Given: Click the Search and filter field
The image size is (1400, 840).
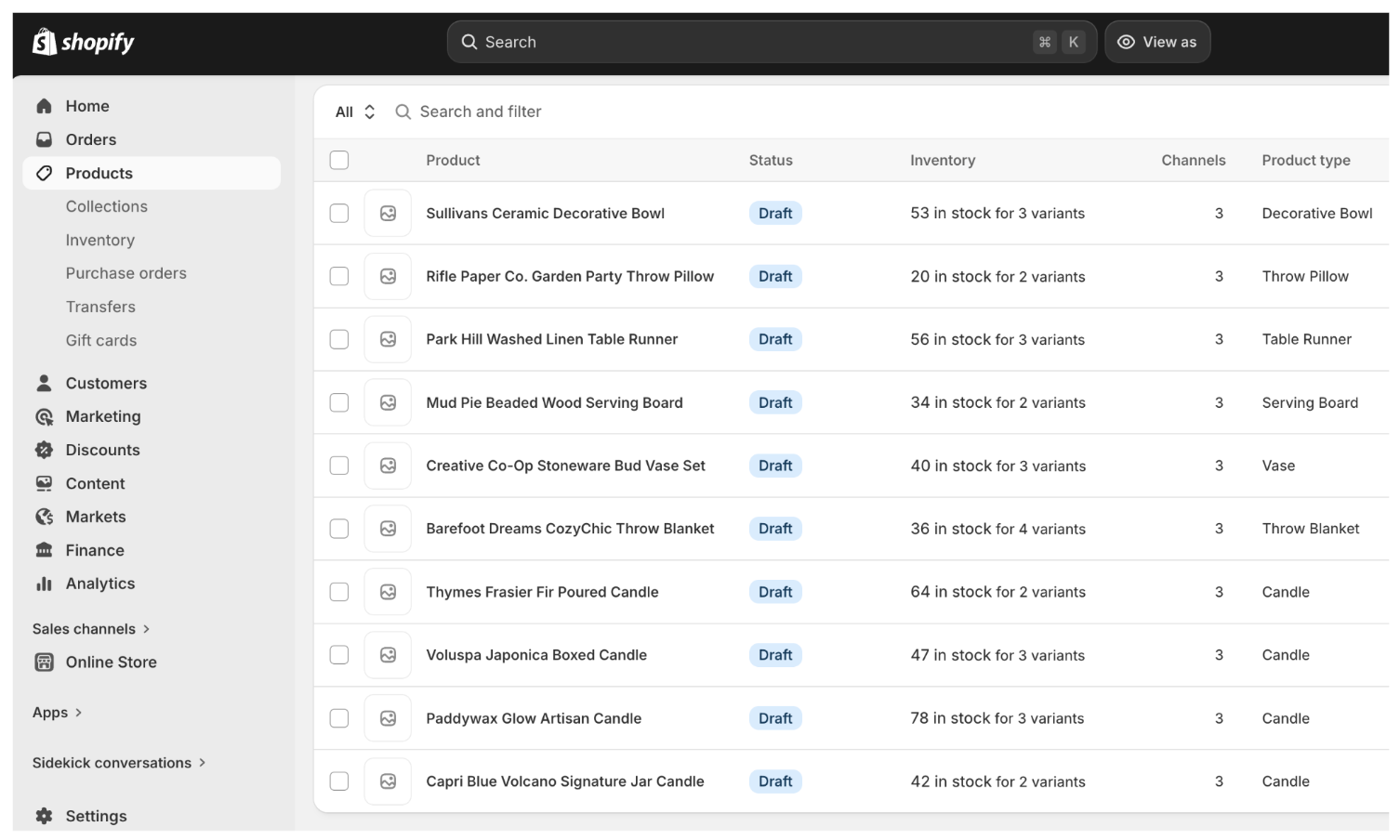Looking at the screenshot, I should [x=481, y=112].
